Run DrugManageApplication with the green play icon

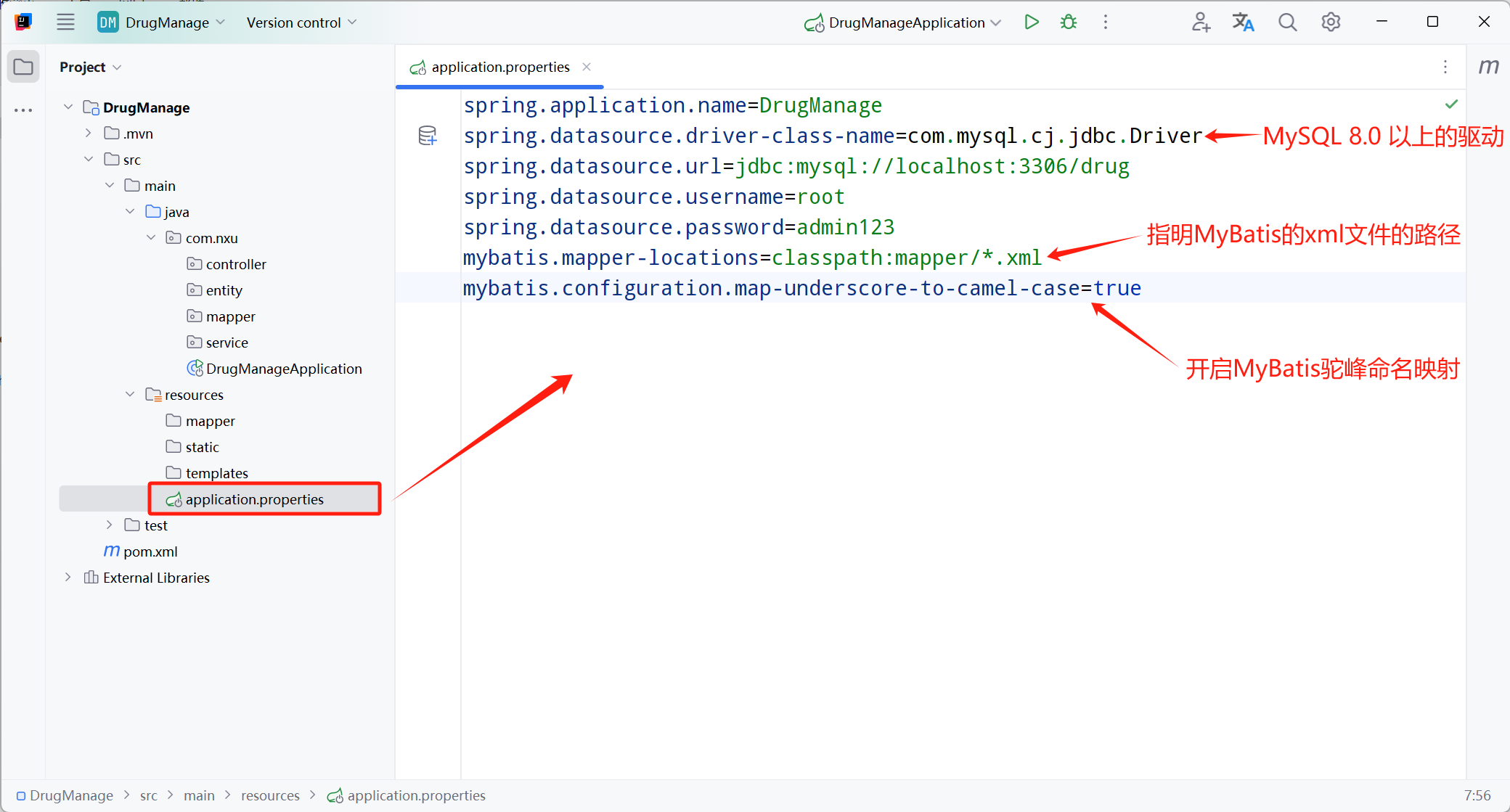1031,22
